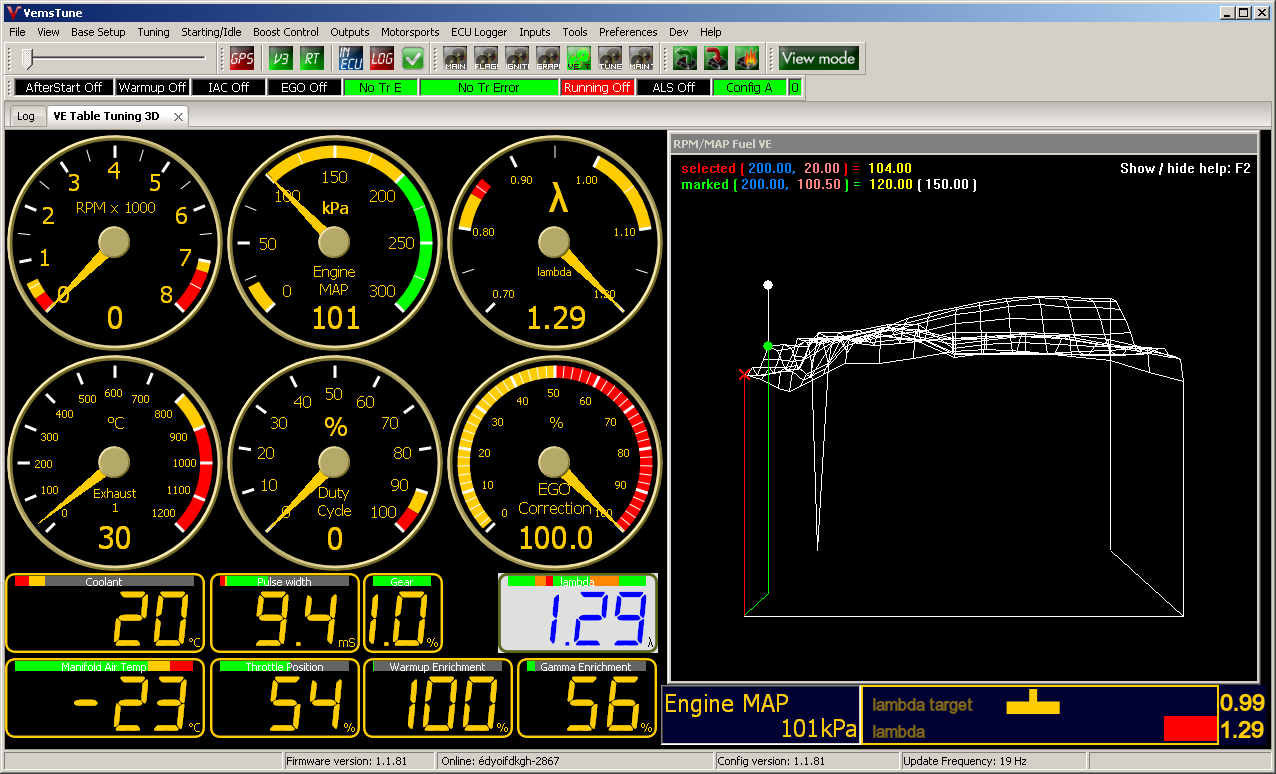Open the Base Setup menu
This screenshot has width=1276, height=774.
click(98, 32)
